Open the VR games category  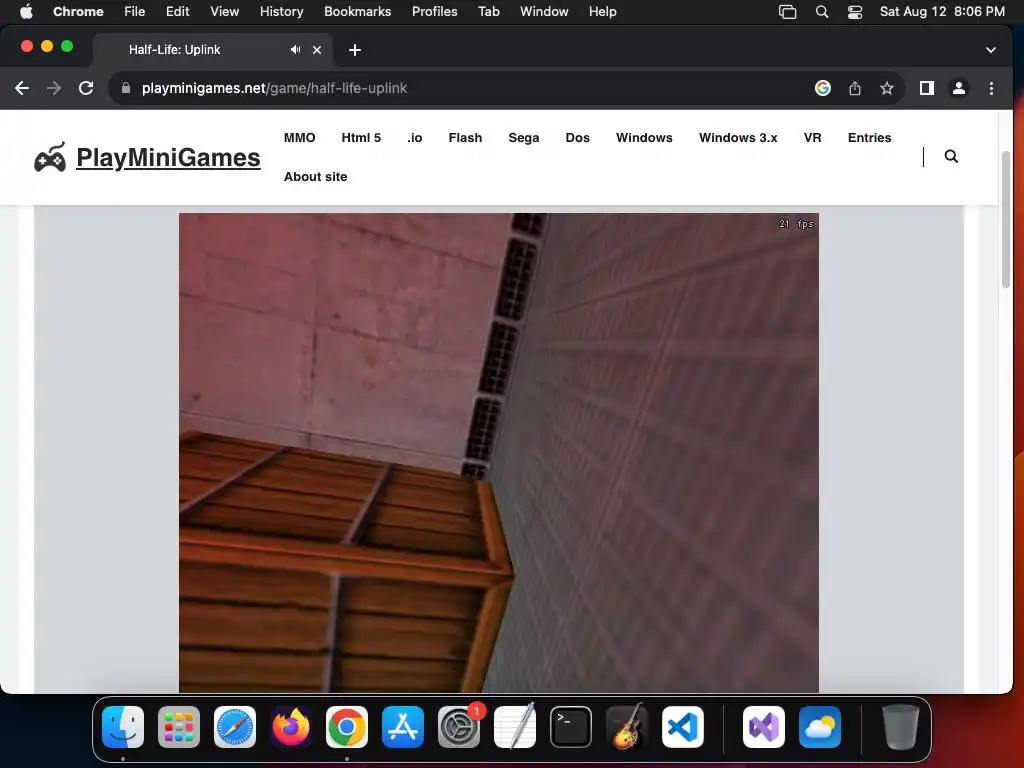812,138
